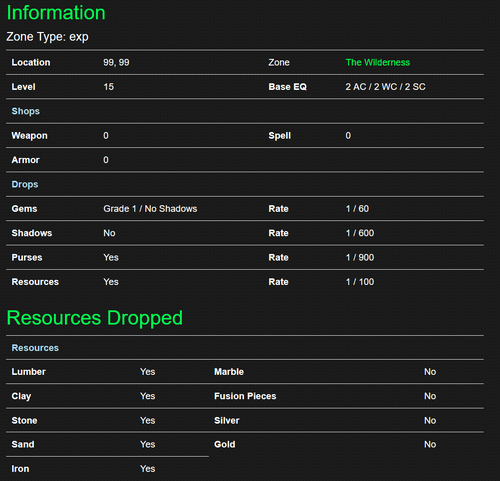Screen dimensions: 500x481
Task: Click the Zone label next to The Wilderness
Action: (x=279, y=62)
